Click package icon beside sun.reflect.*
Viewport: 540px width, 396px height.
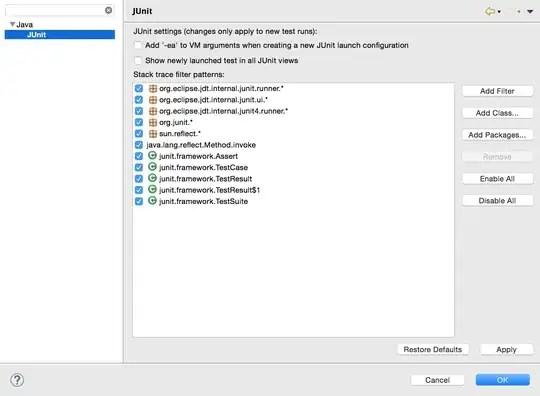point(153,134)
